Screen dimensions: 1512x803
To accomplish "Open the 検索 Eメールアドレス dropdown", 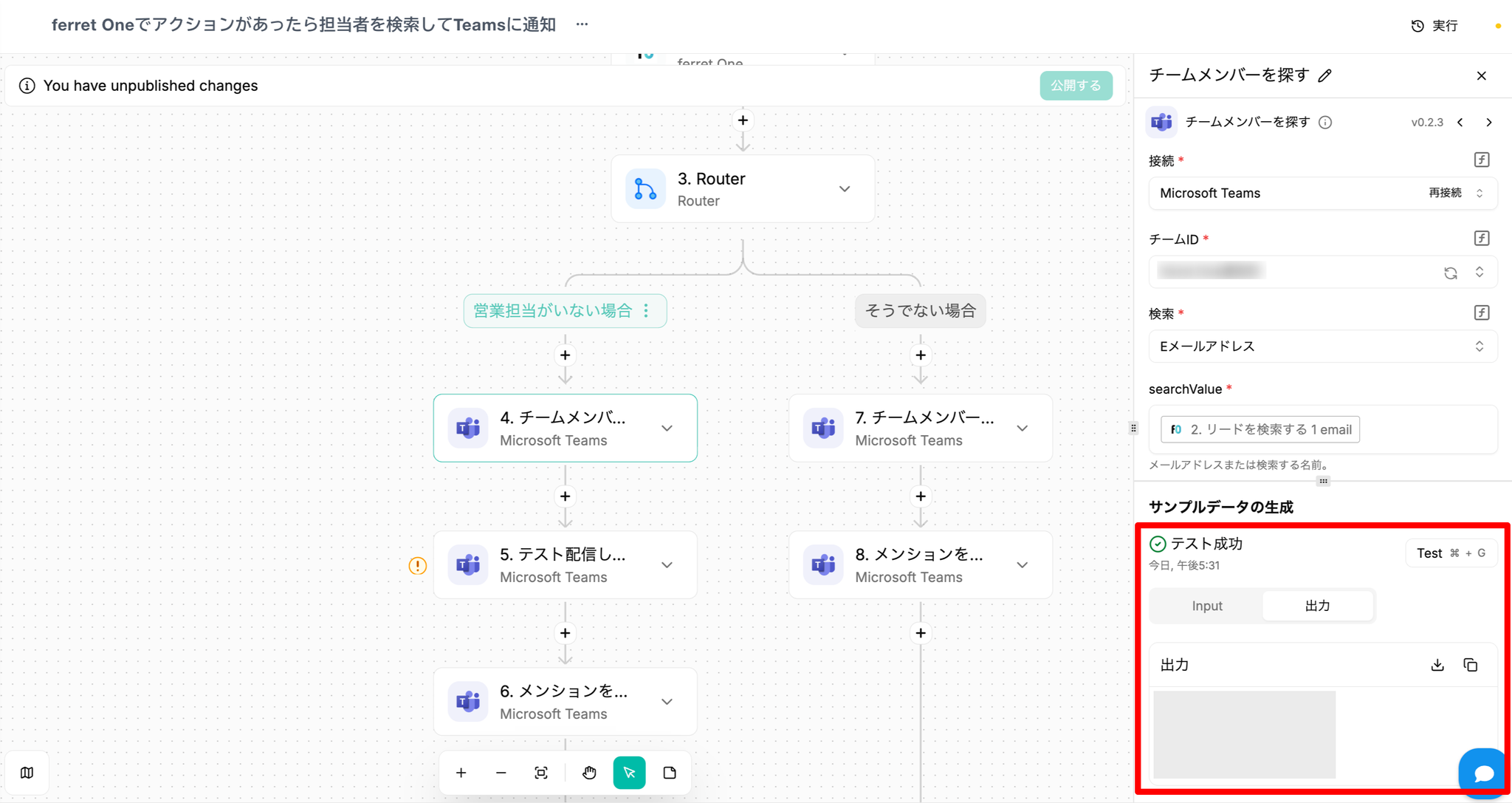I will (x=1322, y=346).
